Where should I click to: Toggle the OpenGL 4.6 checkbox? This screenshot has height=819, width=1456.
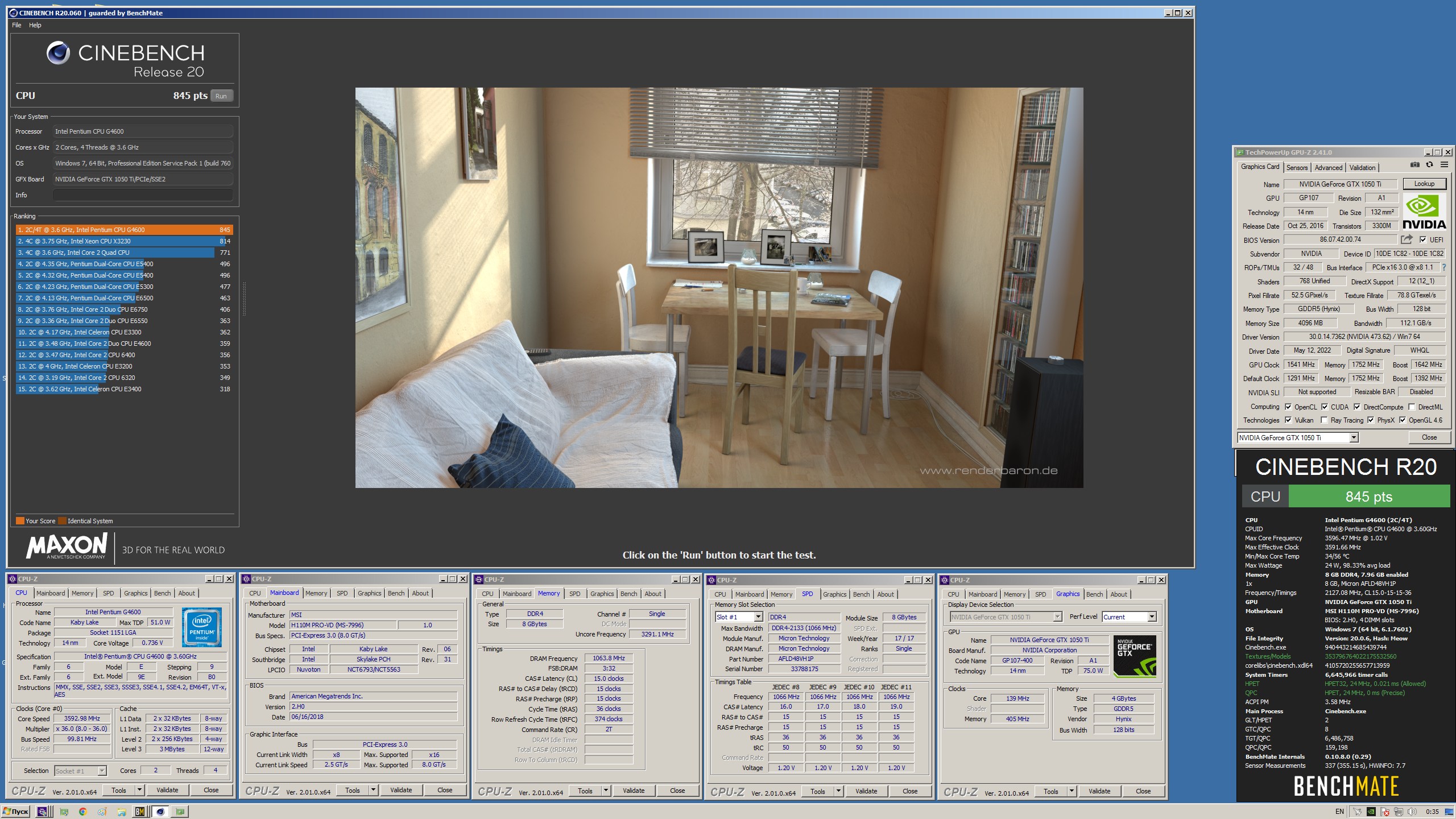pyautogui.click(x=1403, y=420)
